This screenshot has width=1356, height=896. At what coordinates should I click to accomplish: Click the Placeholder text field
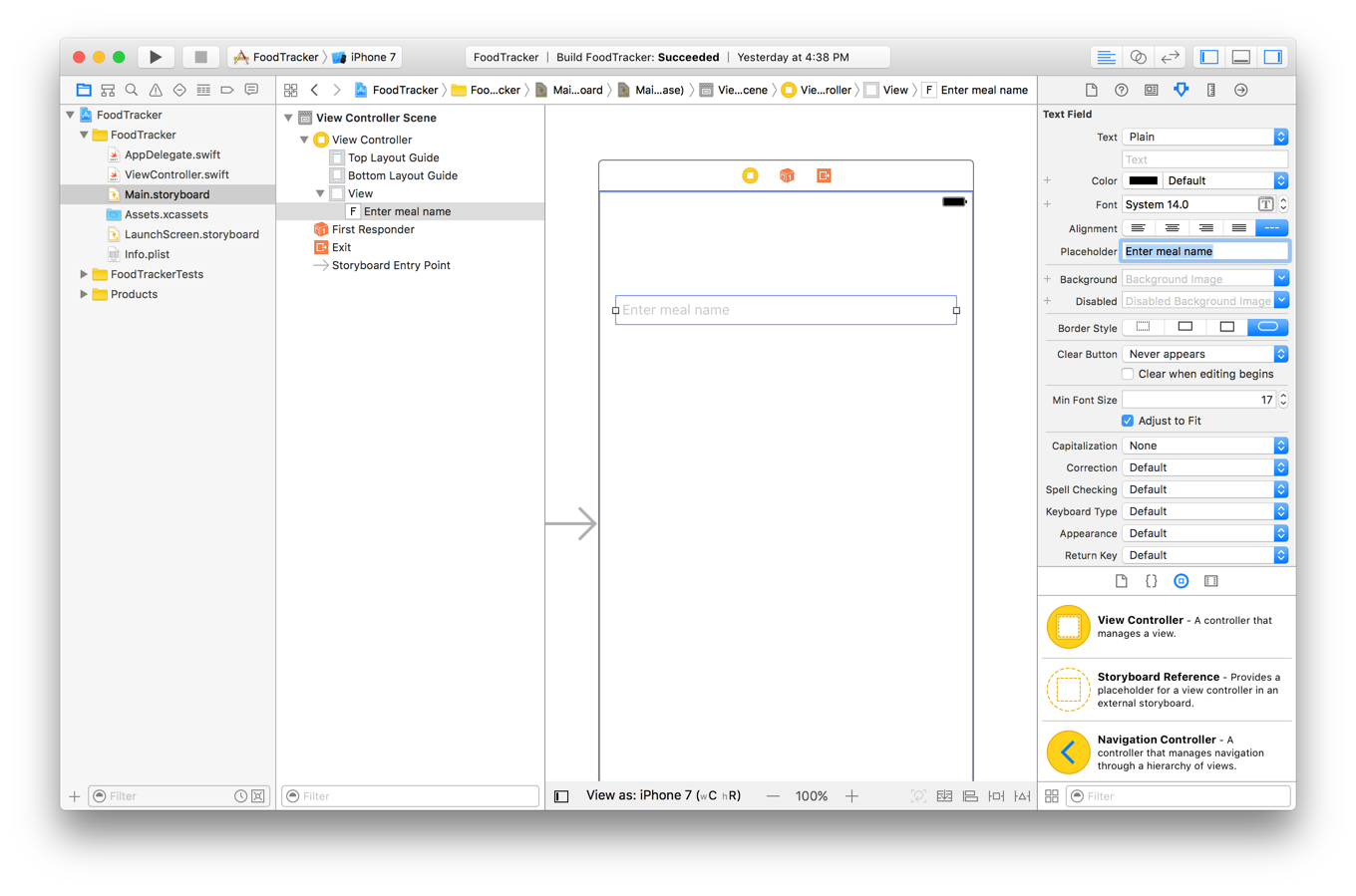tap(1205, 251)
